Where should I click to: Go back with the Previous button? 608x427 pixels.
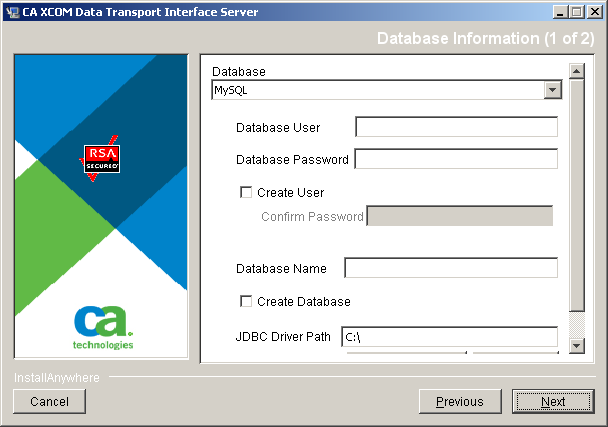[x=460, y=401]
